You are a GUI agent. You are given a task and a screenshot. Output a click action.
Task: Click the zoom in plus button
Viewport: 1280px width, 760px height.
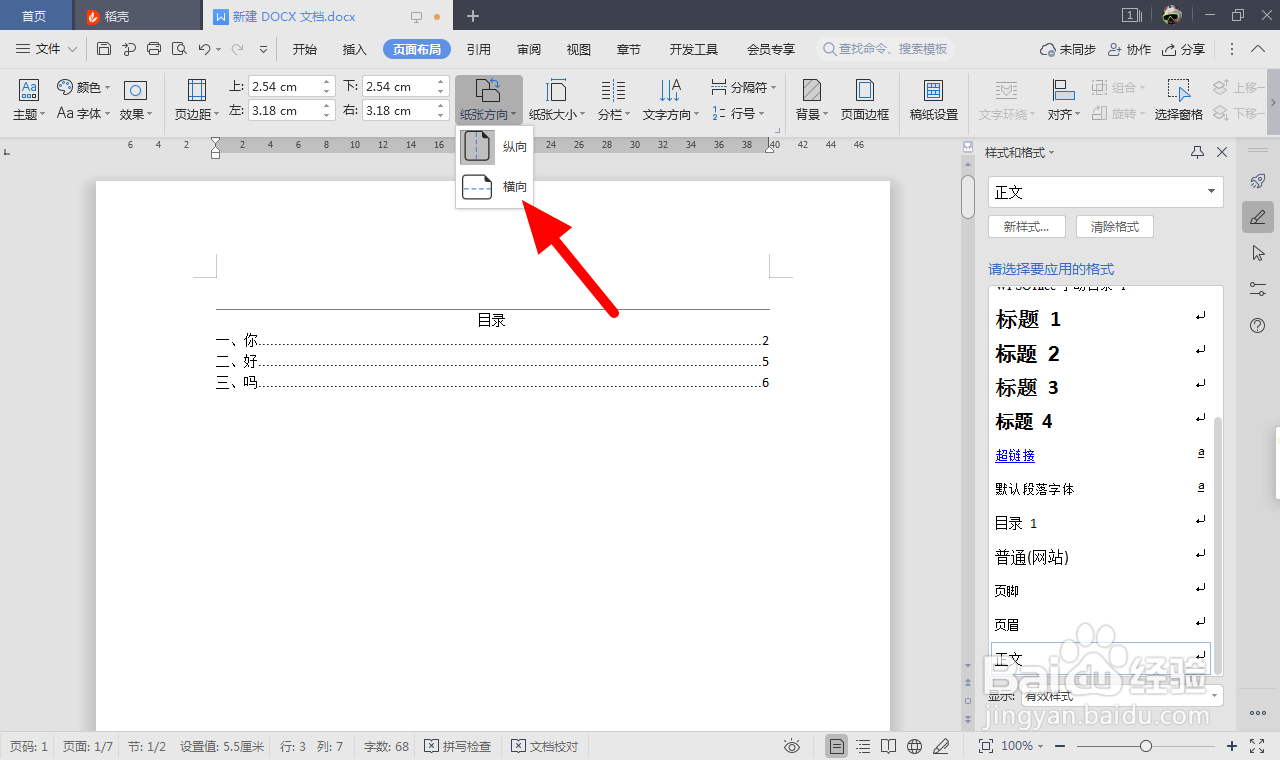(1232, 746)
